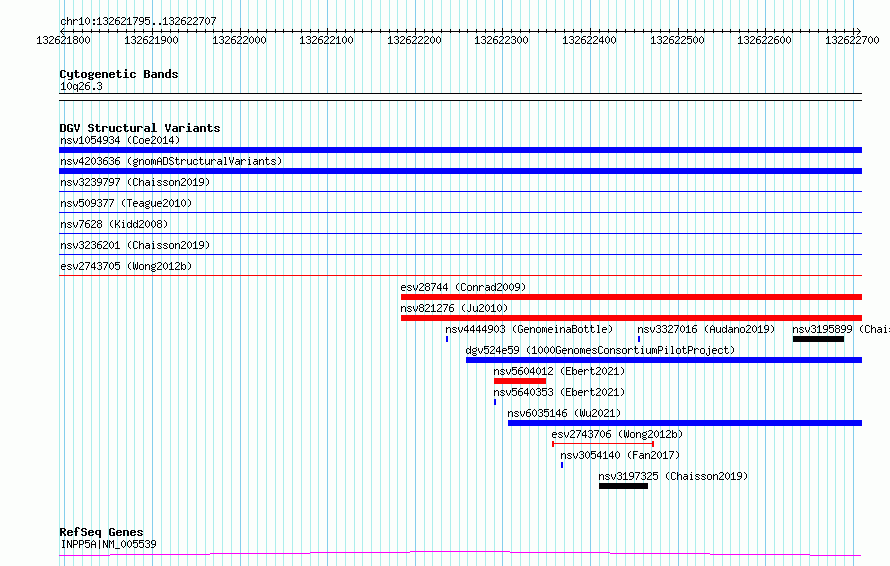Viewport: 890px width, 566px height.
Task: Click thick blue bar under nsv1054934
Action: click(460, 150)
